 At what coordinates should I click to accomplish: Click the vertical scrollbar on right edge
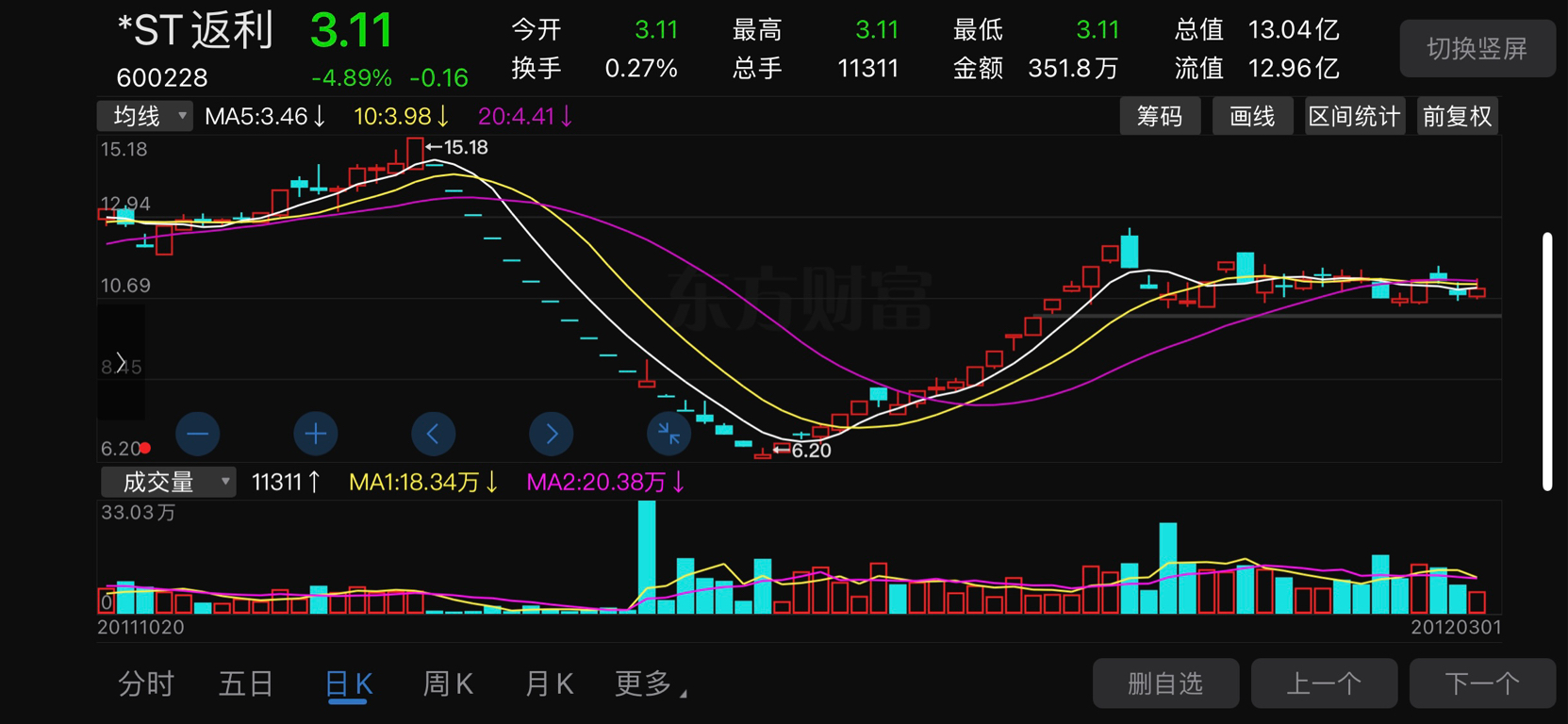1547,361
